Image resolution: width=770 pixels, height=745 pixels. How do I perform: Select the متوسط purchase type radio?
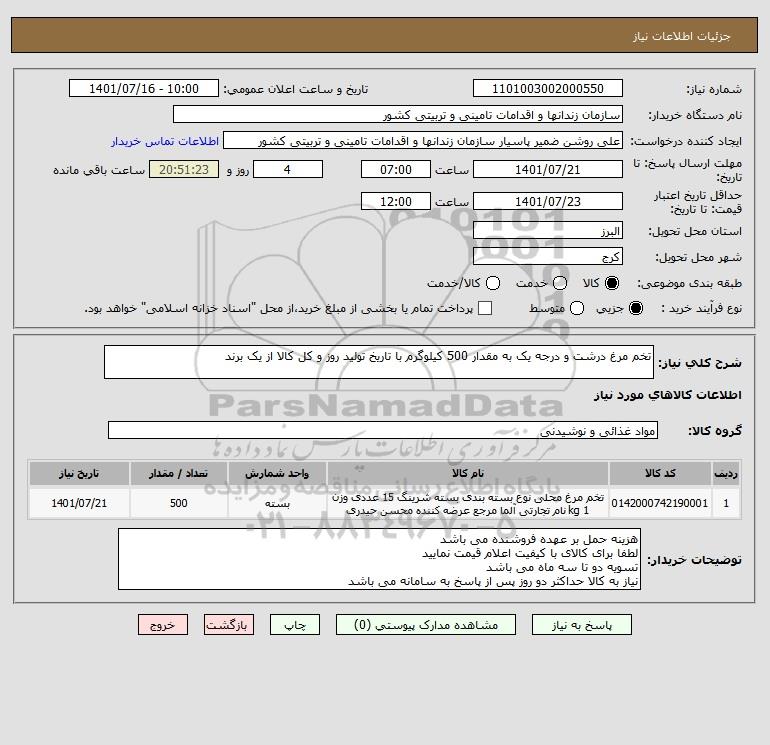point(577,308)
